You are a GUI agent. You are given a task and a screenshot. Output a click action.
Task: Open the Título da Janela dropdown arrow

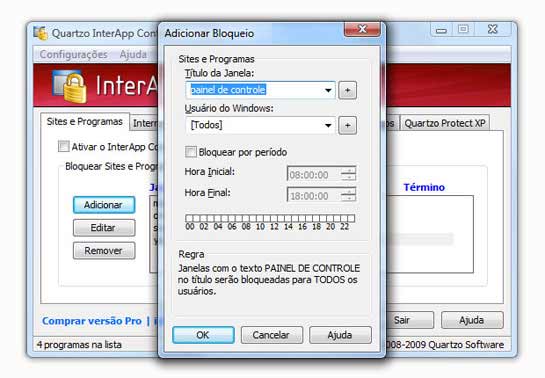(328, 90)
